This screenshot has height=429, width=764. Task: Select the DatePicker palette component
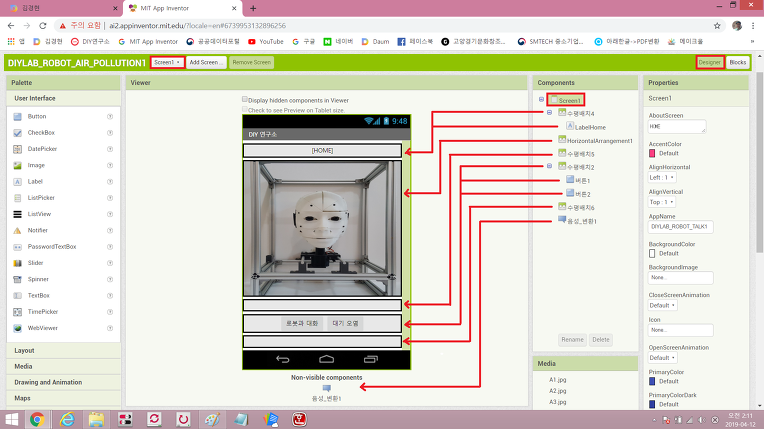(41, 149)
